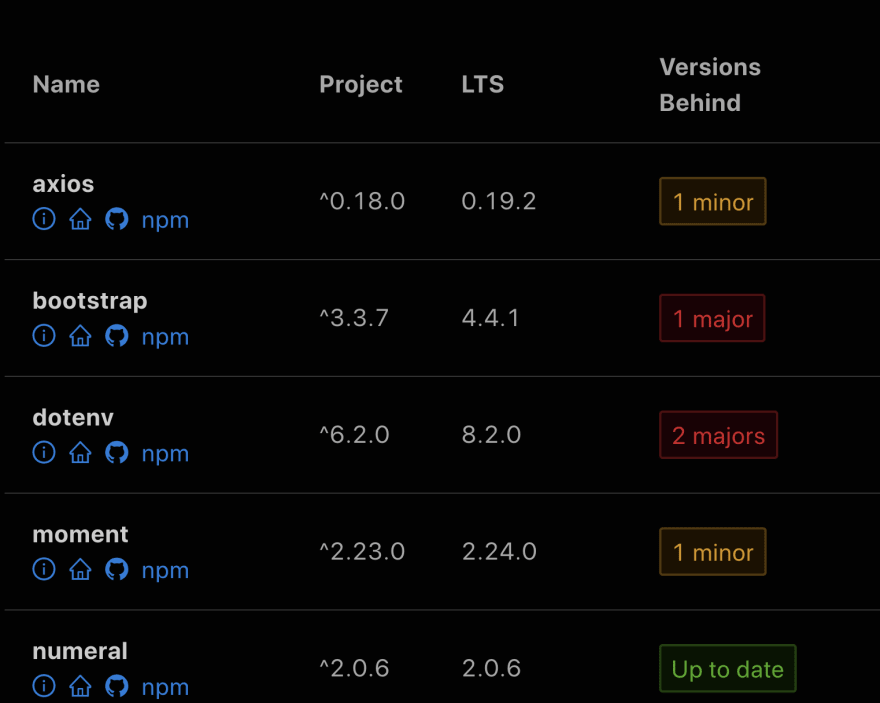
Task: Select the numeral package name
Action: click(x=80, y=651)
